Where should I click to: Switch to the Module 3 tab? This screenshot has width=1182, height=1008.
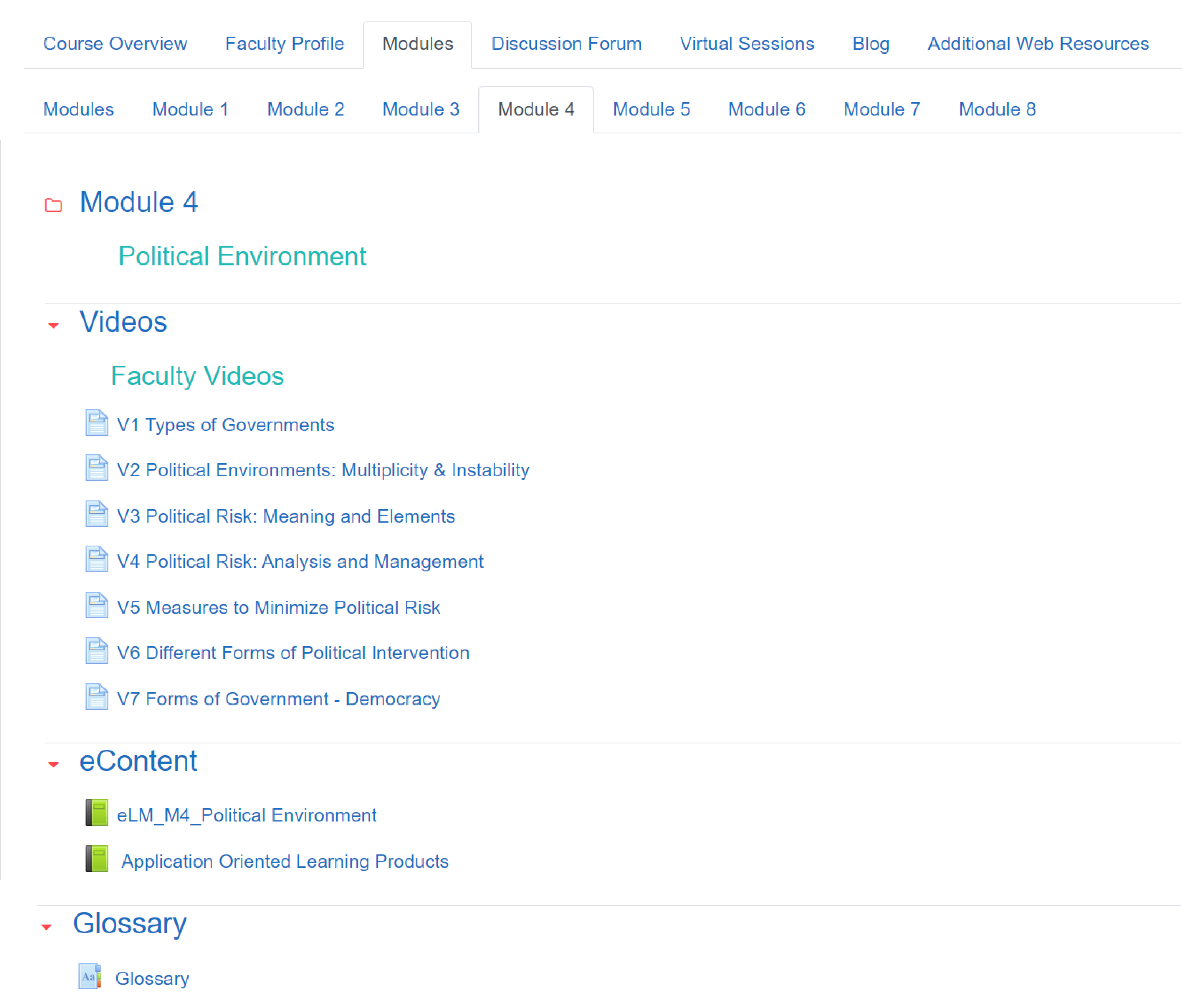pyautogui.click(x=421, y=110)
